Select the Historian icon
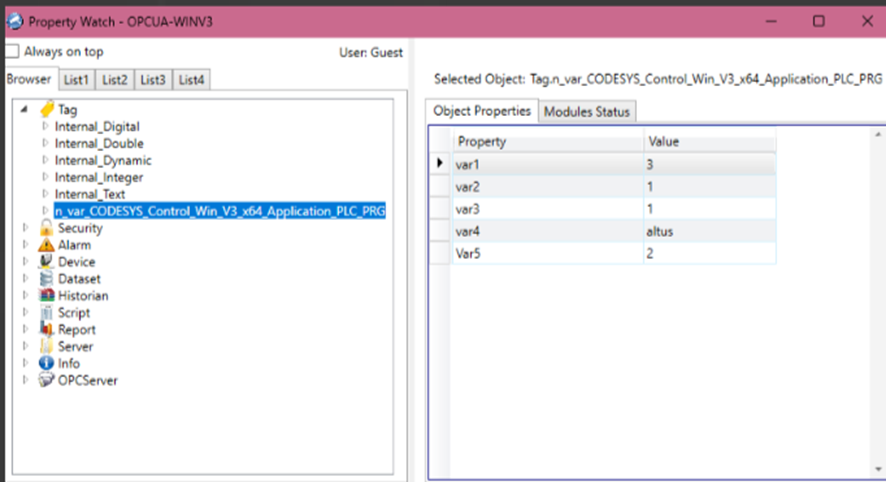Image resolution: width=886 pixels, height=482 pixels. click(46, 296)
